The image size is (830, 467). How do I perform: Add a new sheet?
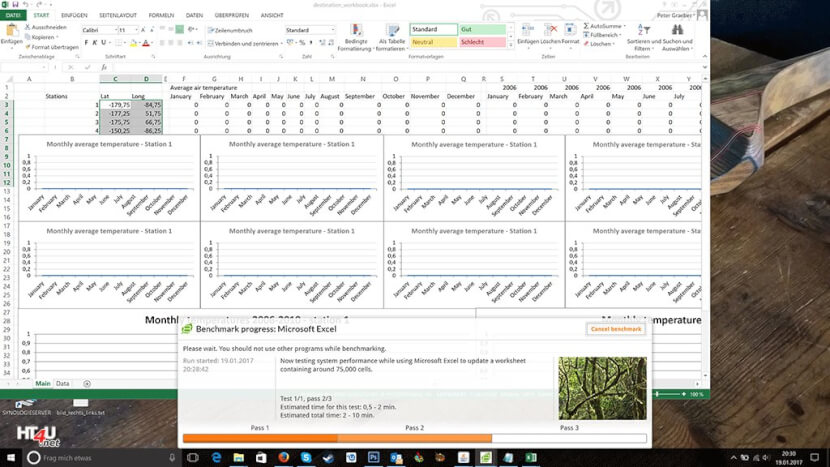pos(87,383)
